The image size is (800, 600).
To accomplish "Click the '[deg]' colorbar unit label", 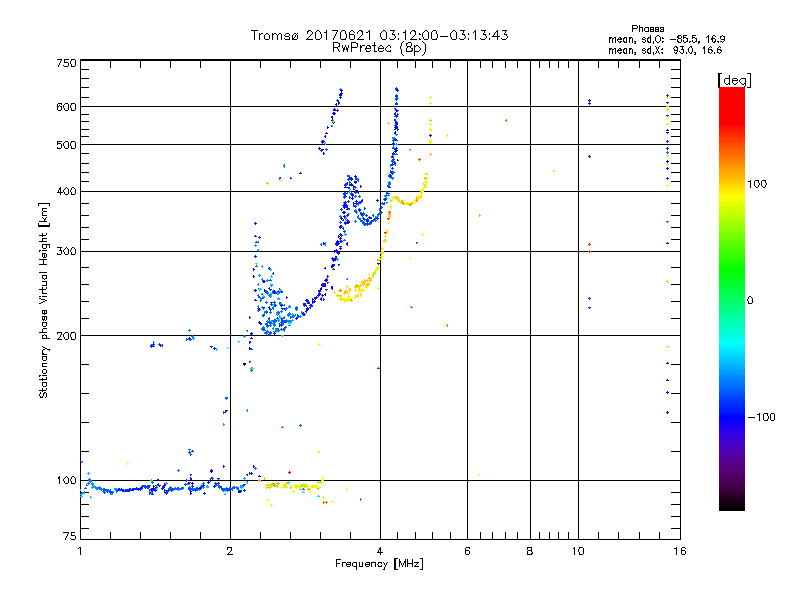I will 734,80.
